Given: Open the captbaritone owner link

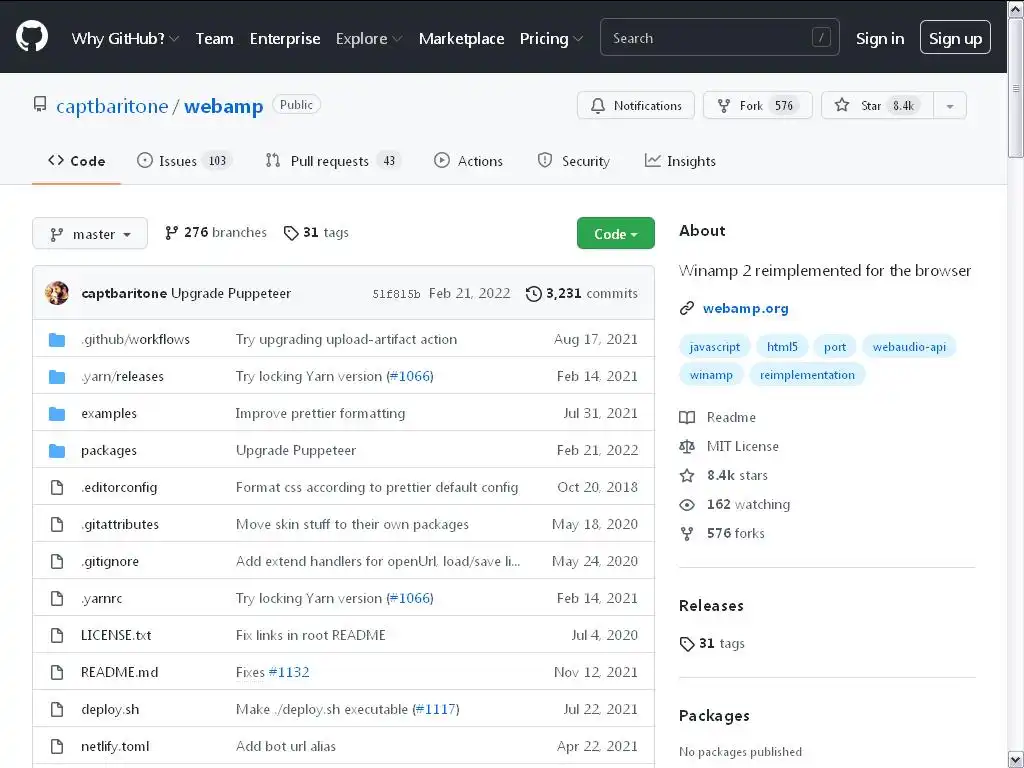Looking at the screenshot, I should pos(112,106).
